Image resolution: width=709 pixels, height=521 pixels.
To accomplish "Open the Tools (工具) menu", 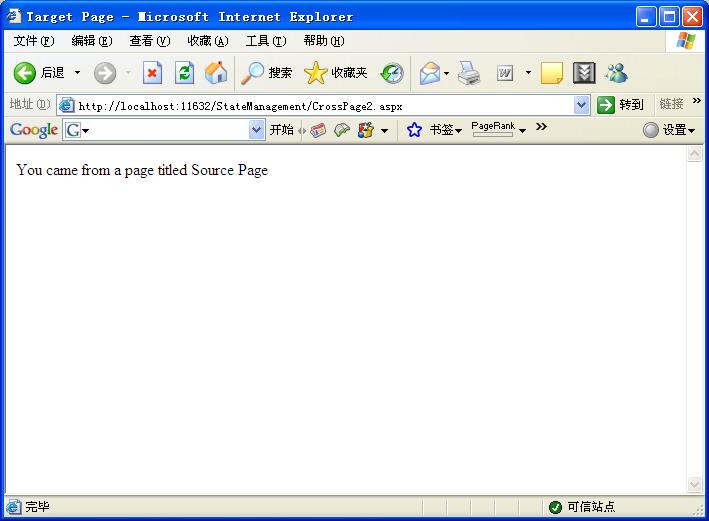I will tap(266, 41).
